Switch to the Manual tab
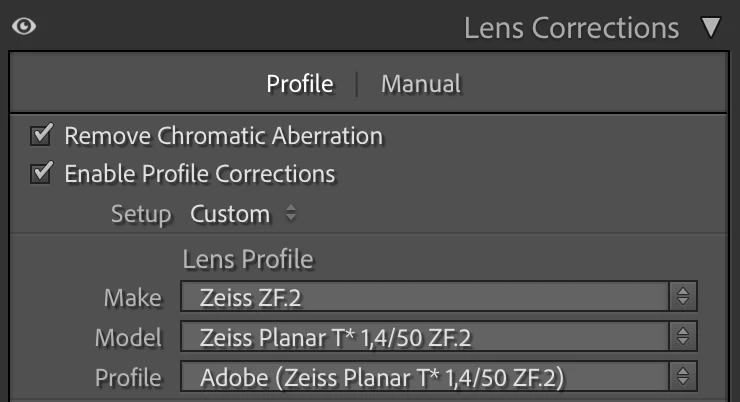Viewport: 740px width, 402px height. [420, 84]
